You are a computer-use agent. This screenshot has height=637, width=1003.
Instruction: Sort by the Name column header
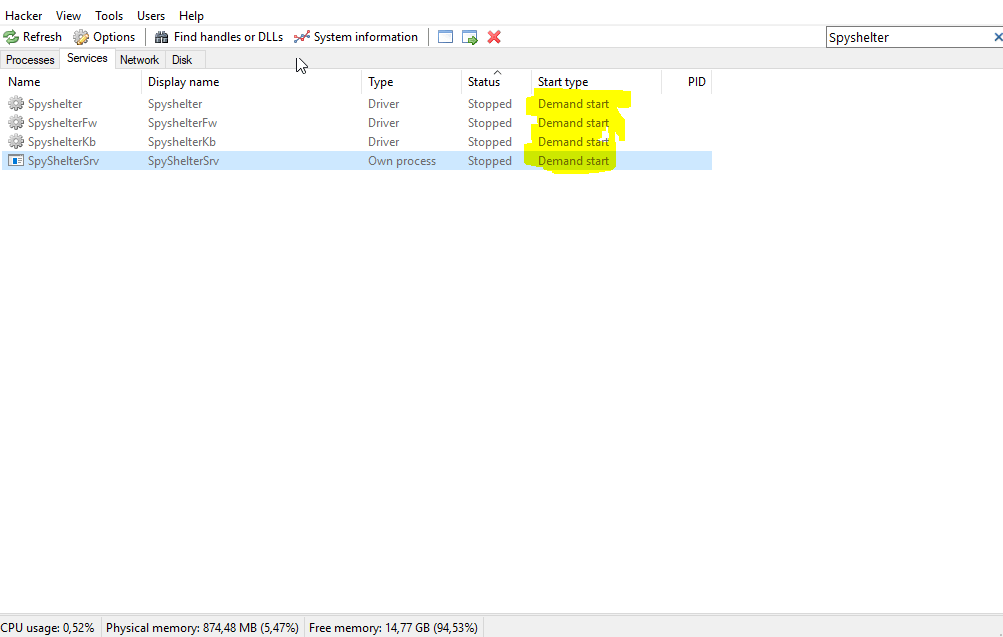71,82
